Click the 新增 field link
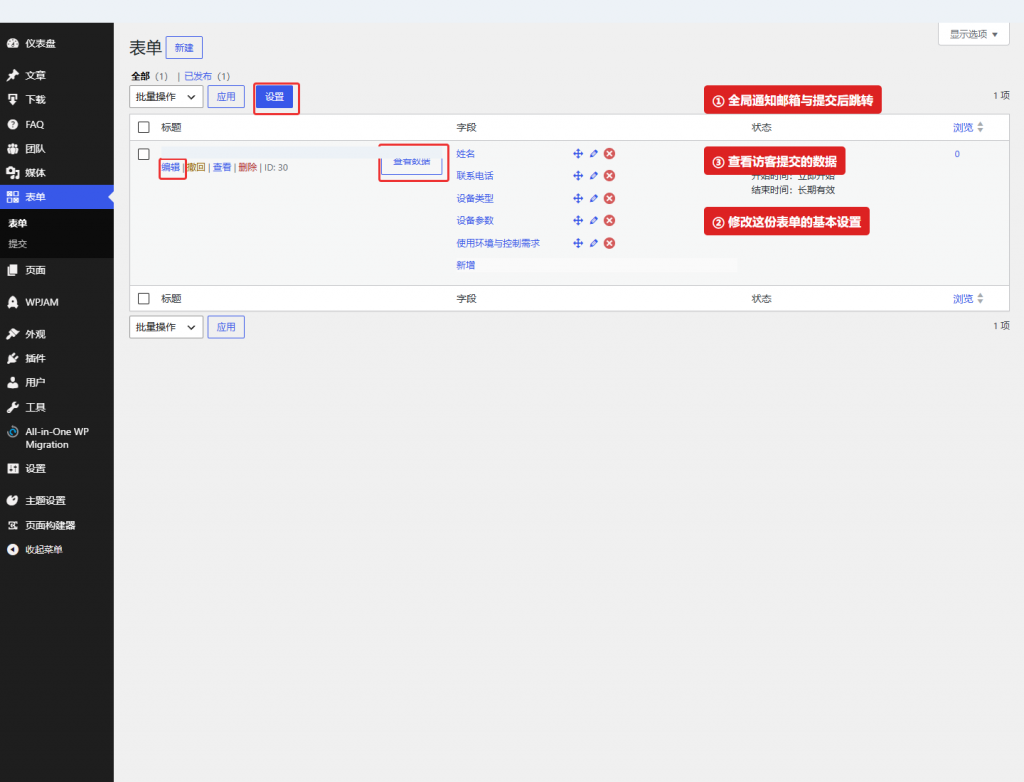 [x=466, y=265]
